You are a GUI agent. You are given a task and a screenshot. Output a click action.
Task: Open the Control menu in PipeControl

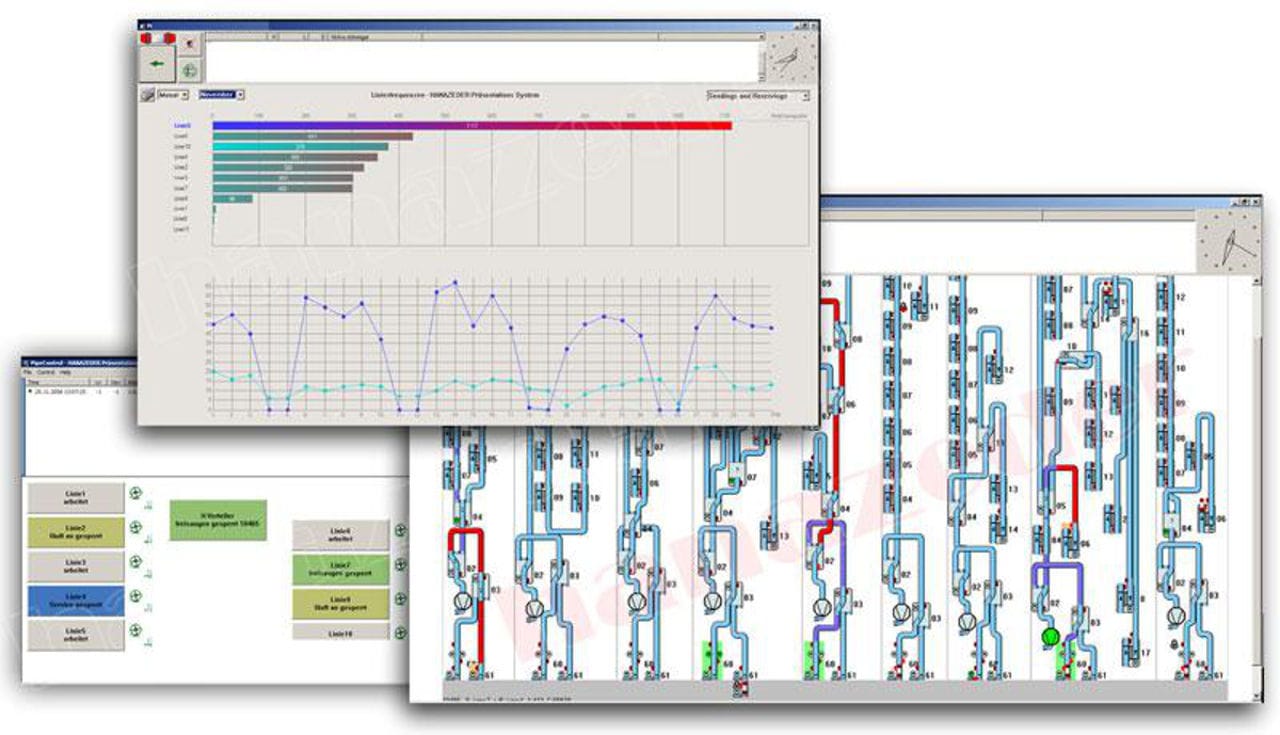(x=47, y=372)
